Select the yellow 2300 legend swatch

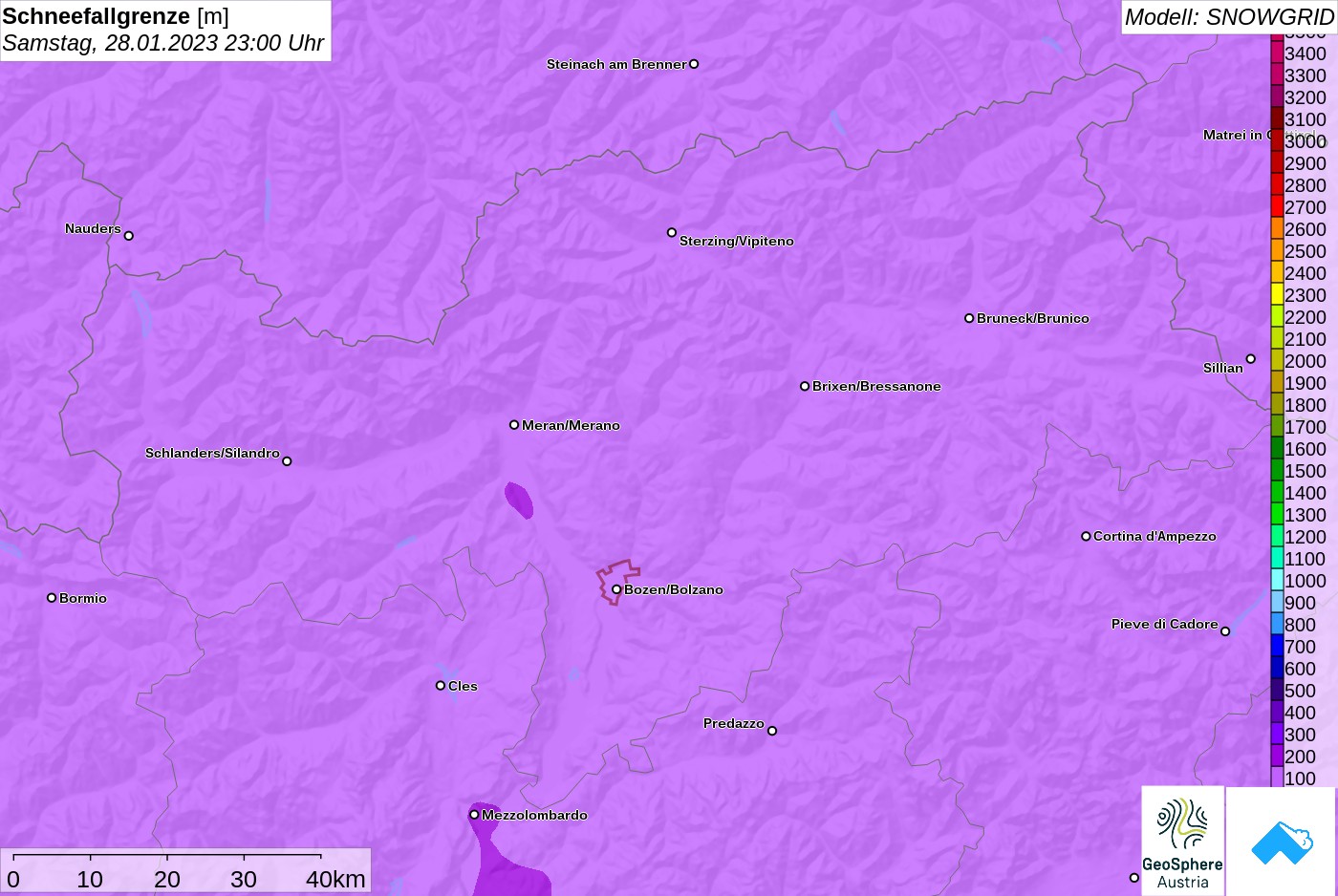tap(1277, 294)
